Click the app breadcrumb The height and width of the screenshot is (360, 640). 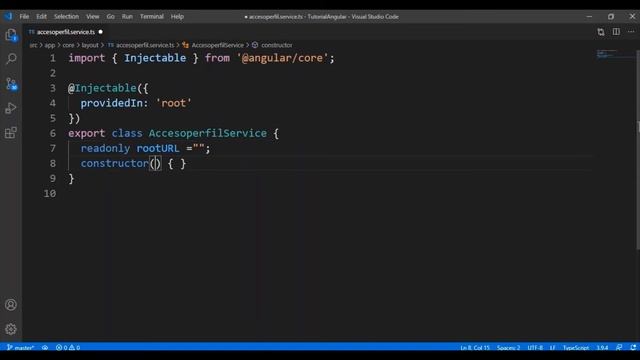(50, 45)
